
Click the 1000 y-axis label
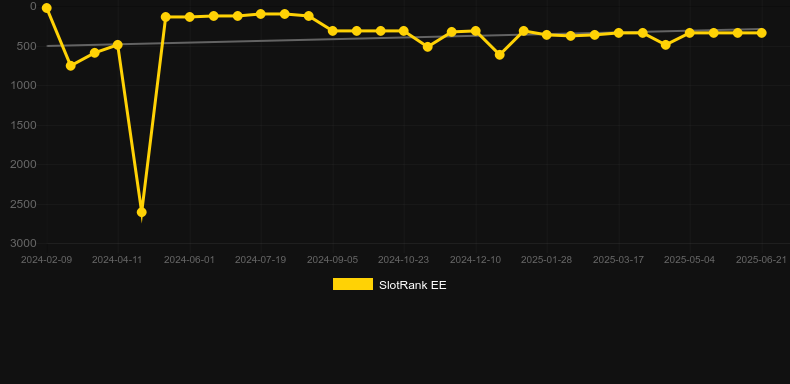click(24, 85)
